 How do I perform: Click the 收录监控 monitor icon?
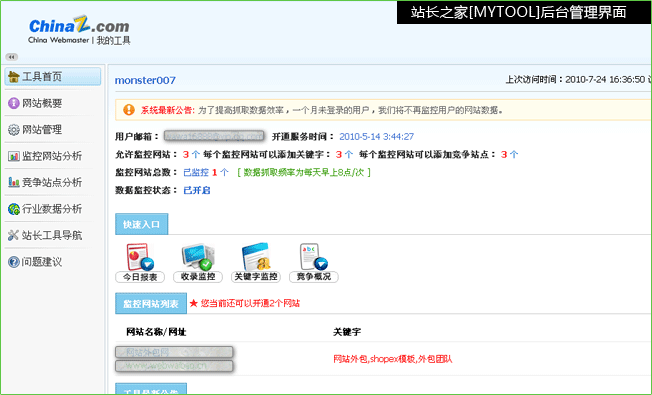[x=198, y=257]
